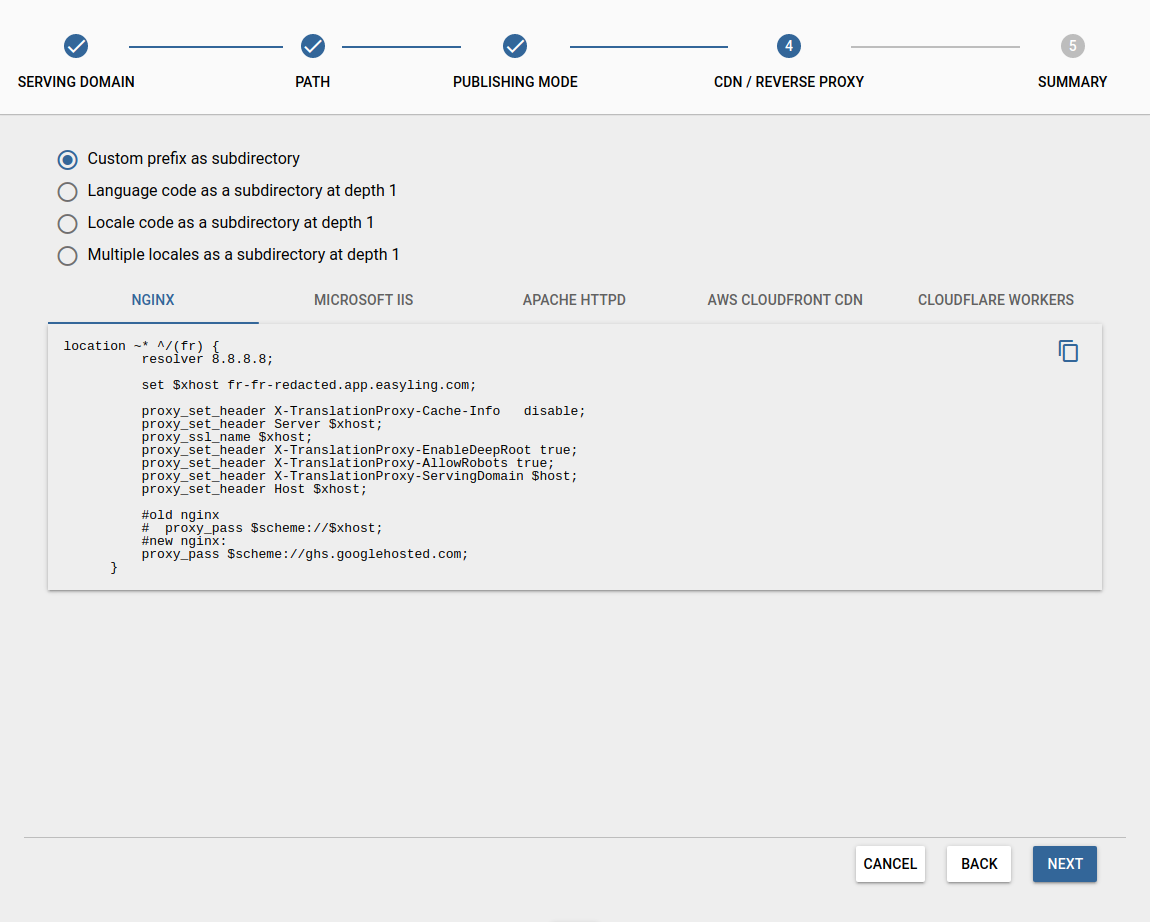
Task: Click the PUBLISHING MODE step label
Action: [515, 82]
